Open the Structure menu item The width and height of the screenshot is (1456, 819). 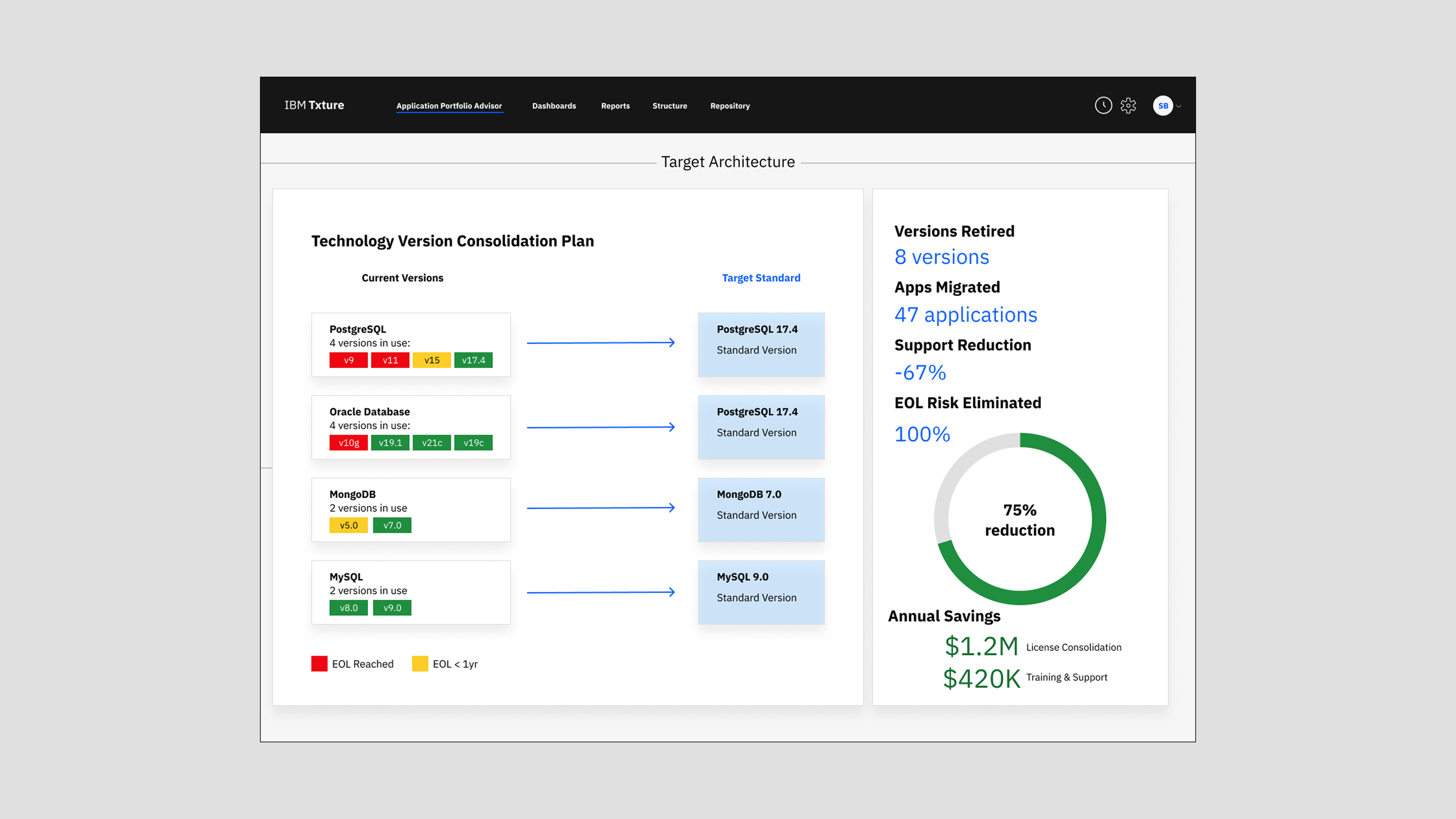[x=670, y=106]
